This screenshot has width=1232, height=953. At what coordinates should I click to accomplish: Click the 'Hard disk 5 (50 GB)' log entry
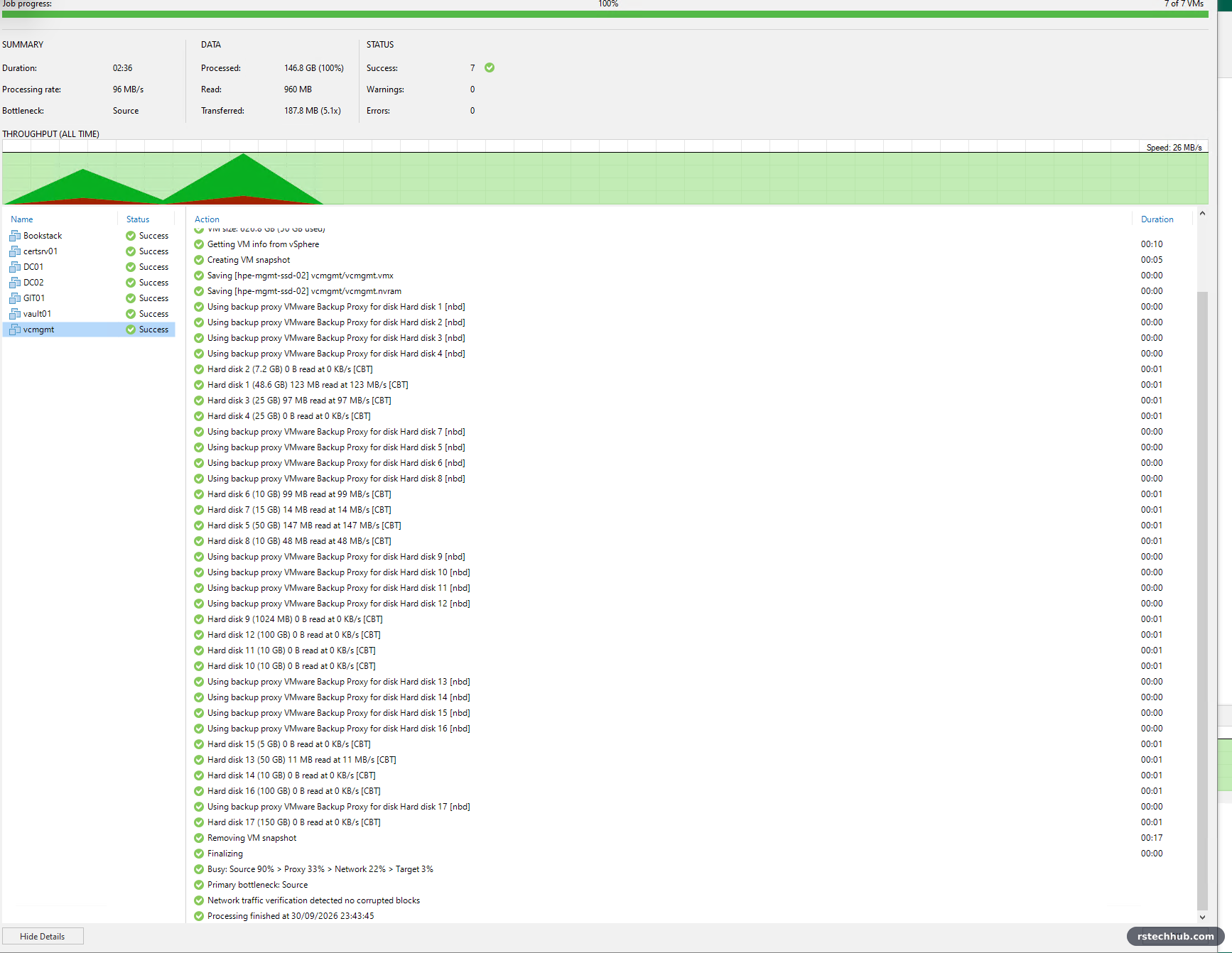click(304, 525)
